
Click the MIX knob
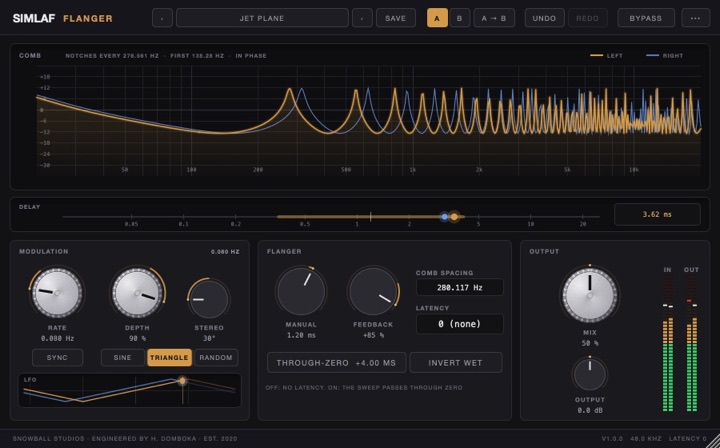(x=590, y=294)
